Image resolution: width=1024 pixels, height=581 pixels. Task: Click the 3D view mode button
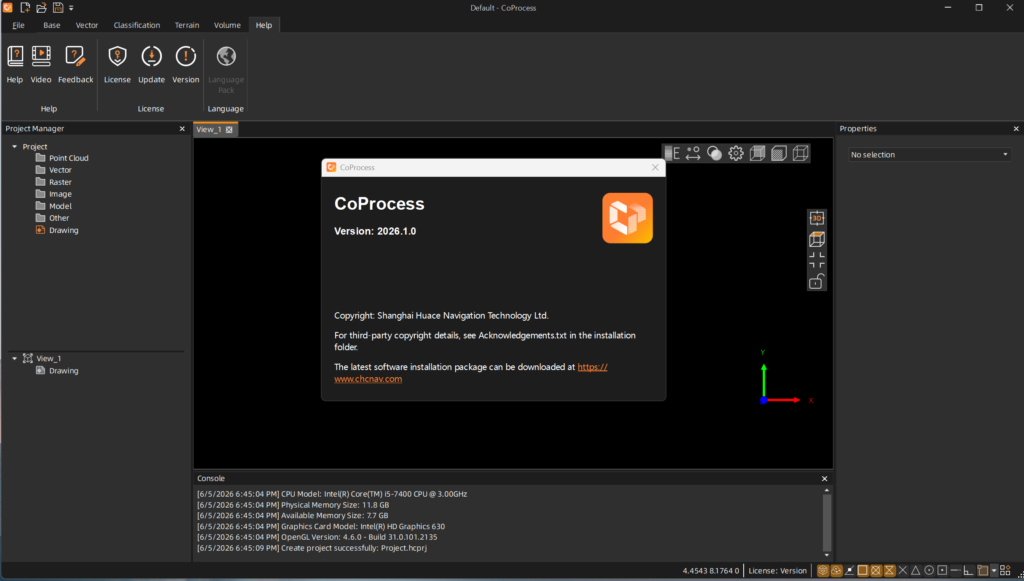pos(817,218)
